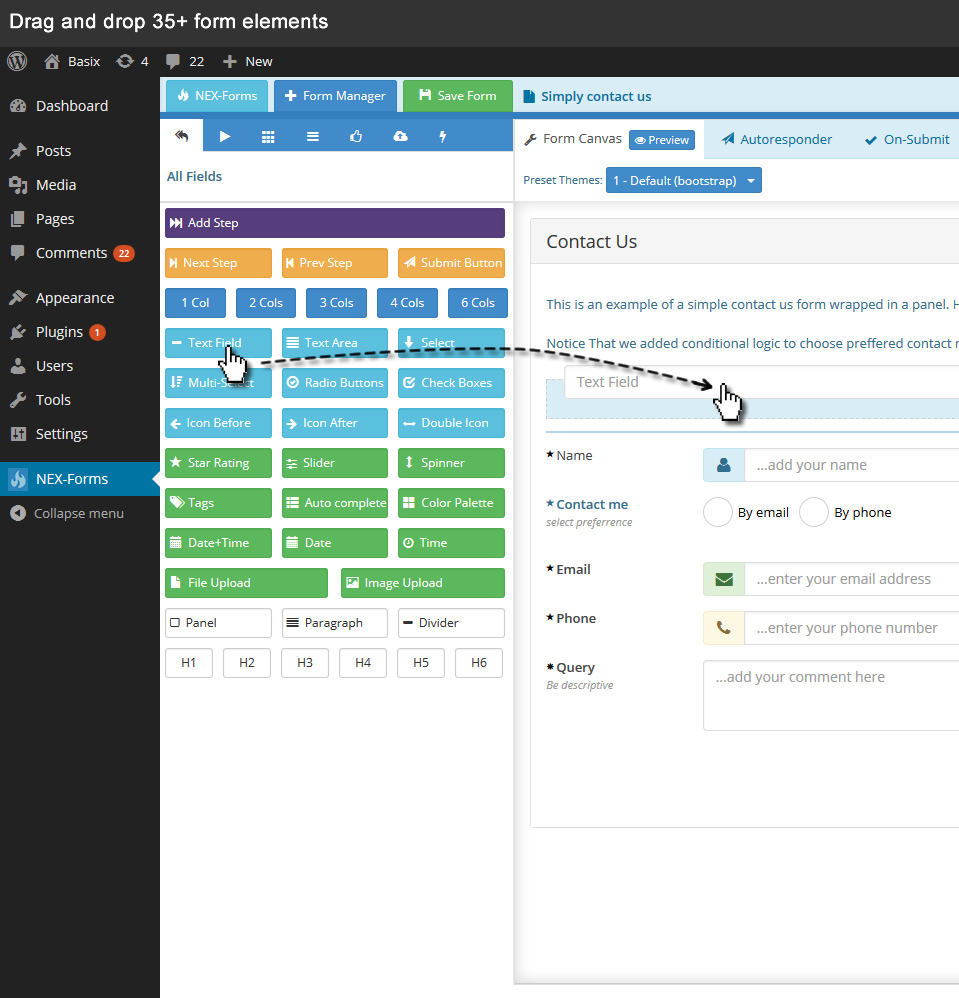
Task: Select the Slider element
Action: coord(335,463)
